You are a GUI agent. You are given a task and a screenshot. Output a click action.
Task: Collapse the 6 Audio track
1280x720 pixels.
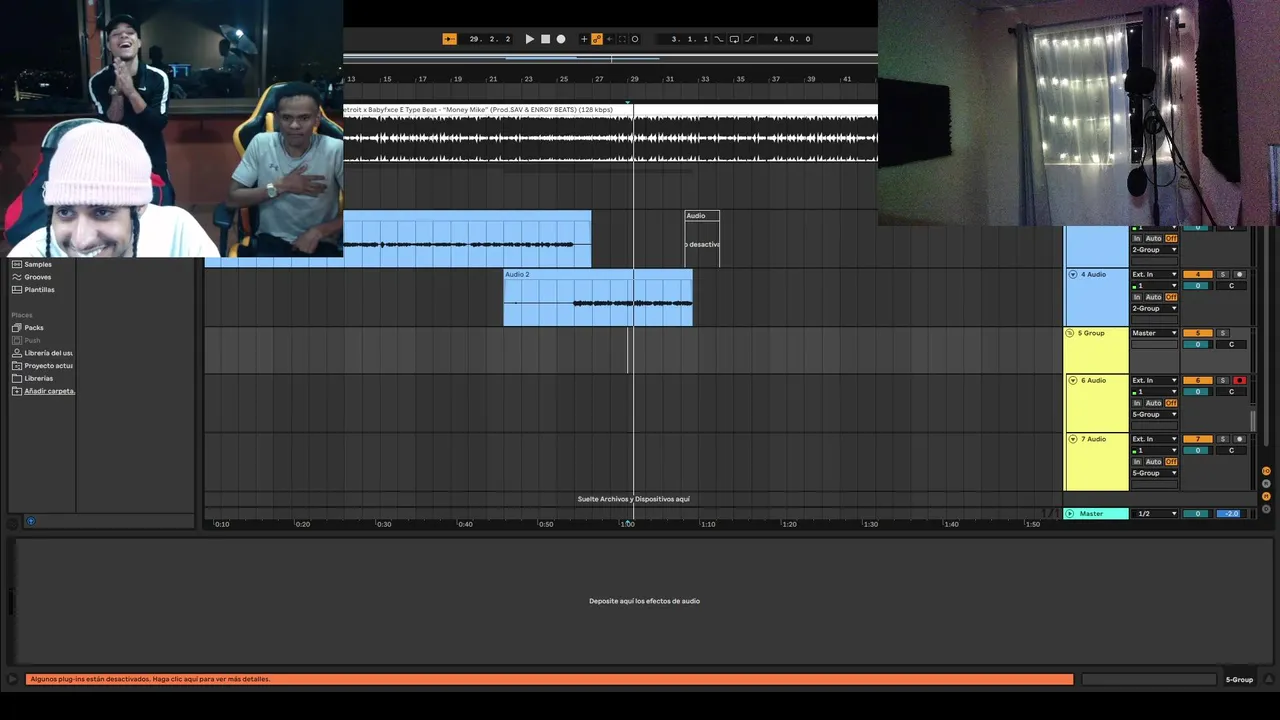coord(1073,380)
